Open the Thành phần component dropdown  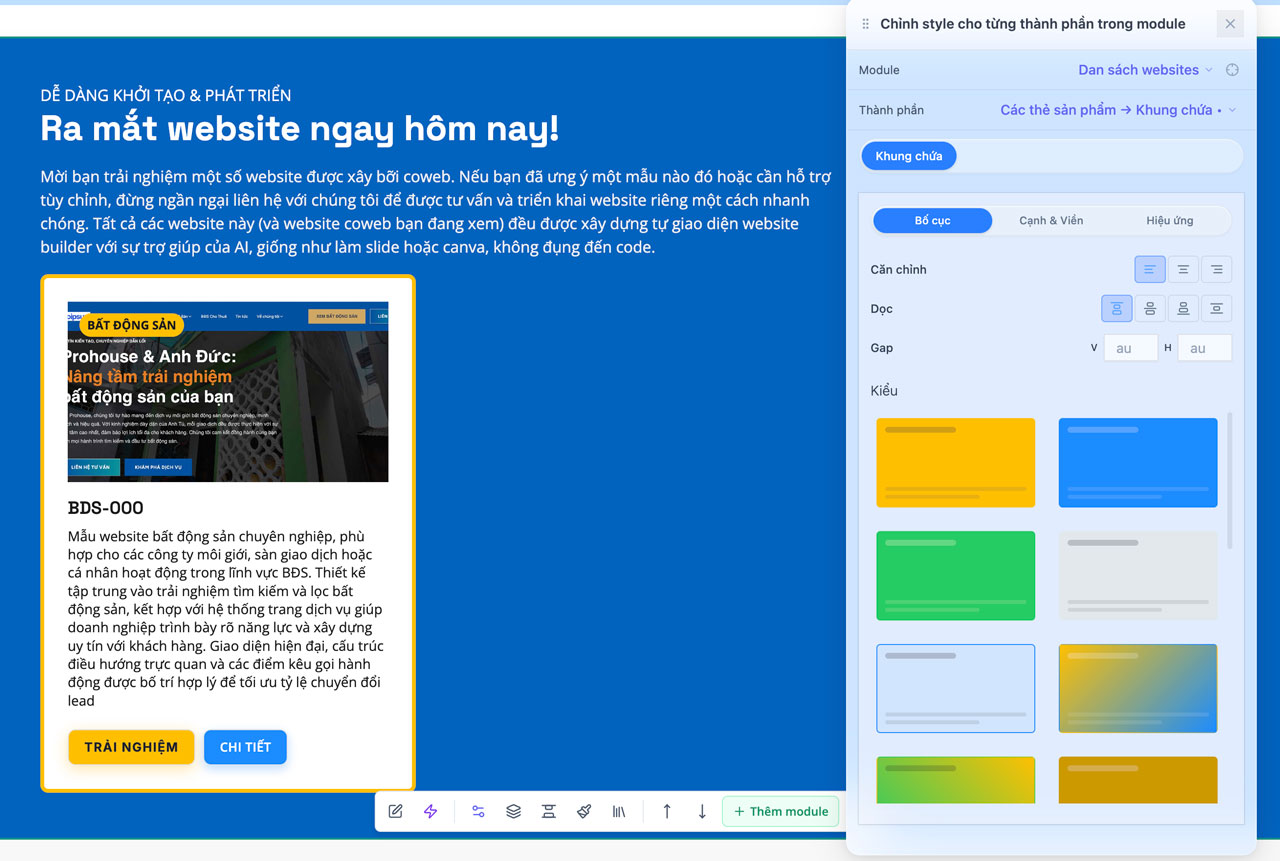1118,110
